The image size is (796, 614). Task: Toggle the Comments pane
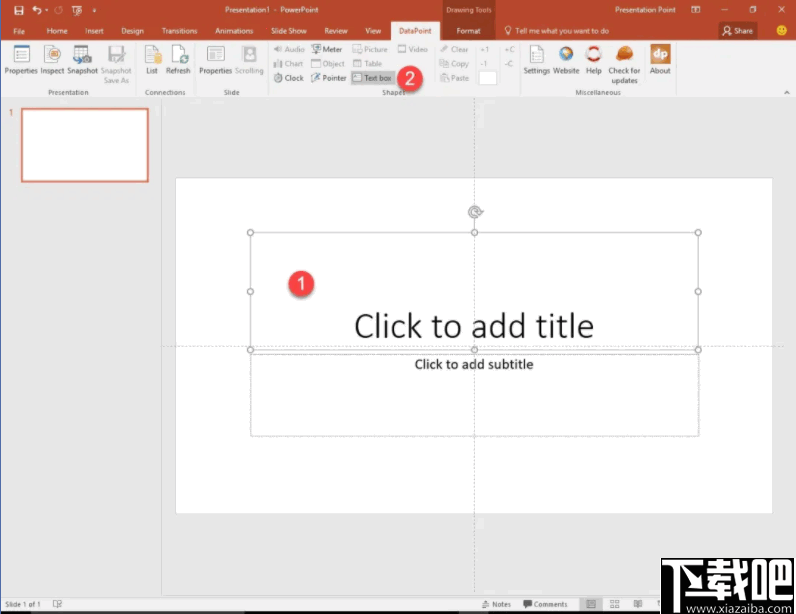(x=545, y=604)
